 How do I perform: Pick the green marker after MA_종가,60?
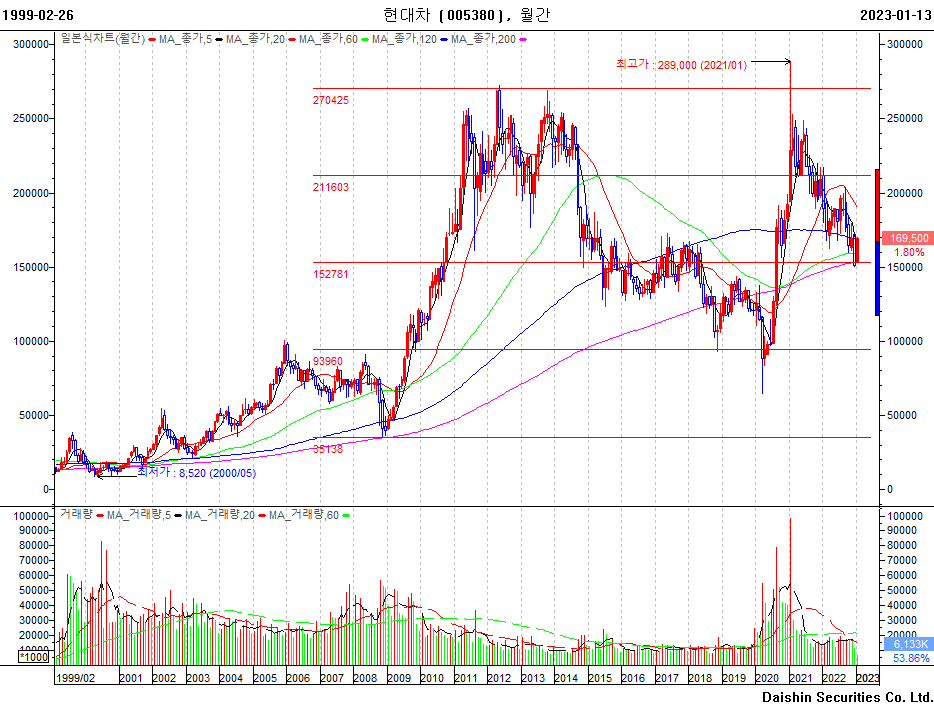click(365, 40)
